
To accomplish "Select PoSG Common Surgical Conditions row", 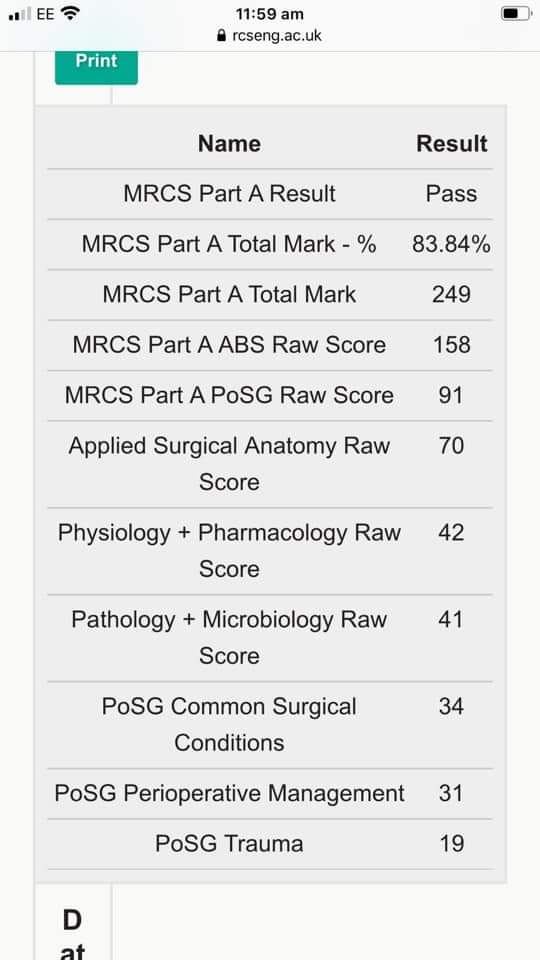I will (270, 724).
